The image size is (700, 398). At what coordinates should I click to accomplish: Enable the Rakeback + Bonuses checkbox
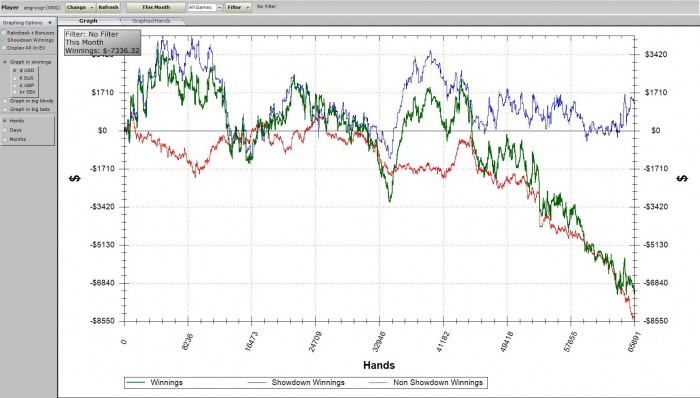click(x=4, y=33)
